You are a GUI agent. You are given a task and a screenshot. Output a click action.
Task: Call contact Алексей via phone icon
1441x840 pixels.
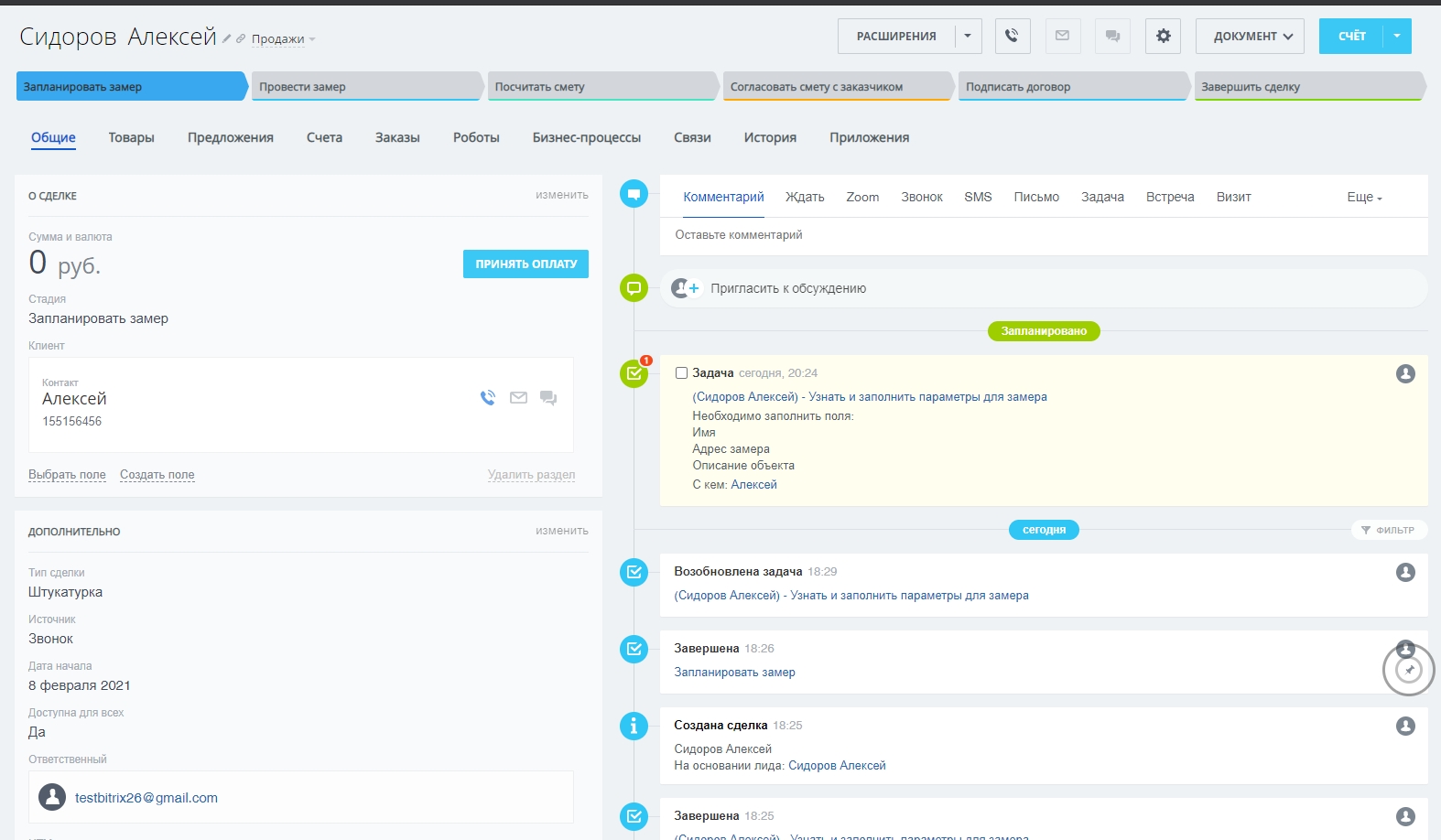[x=488, y=398]
